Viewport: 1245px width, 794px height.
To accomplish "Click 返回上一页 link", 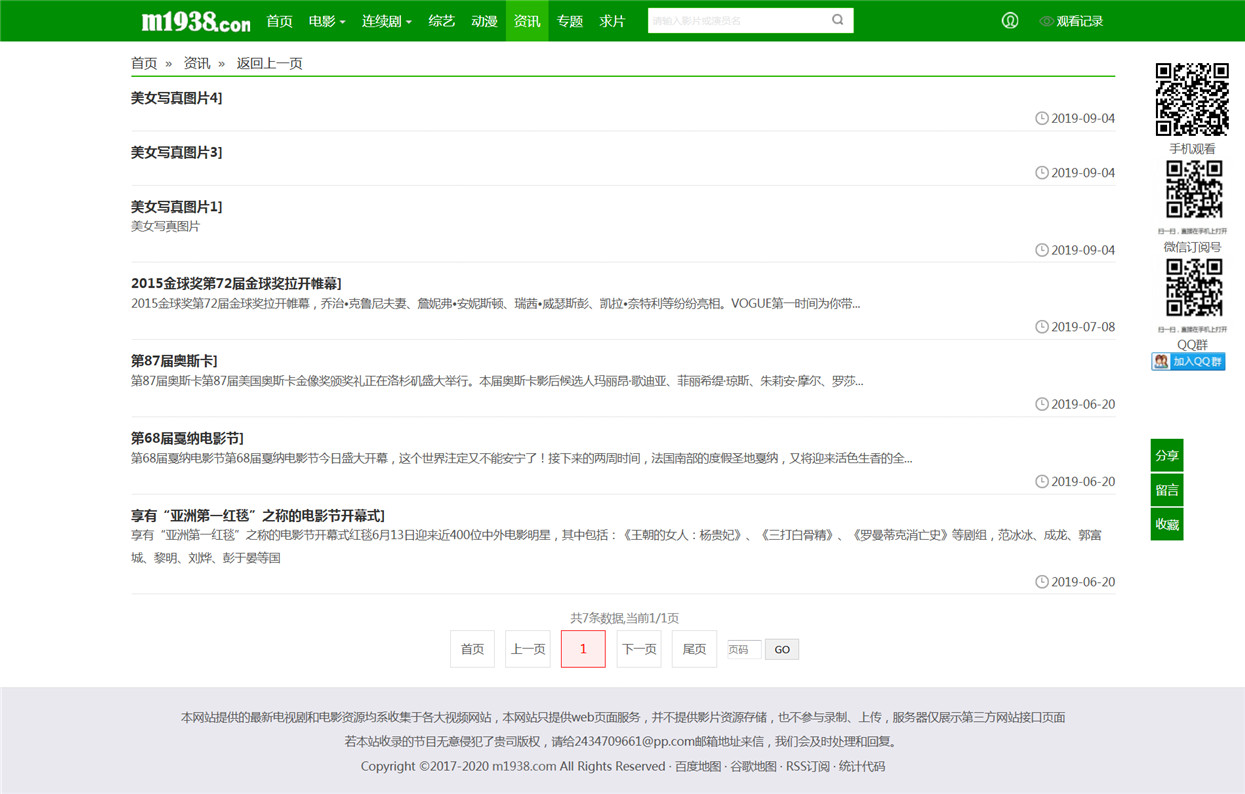I will [269, 63].
